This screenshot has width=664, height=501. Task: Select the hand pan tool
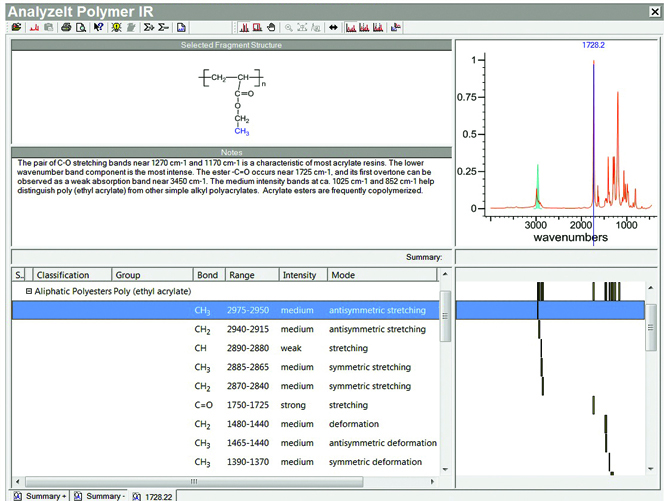click(271, 27)
